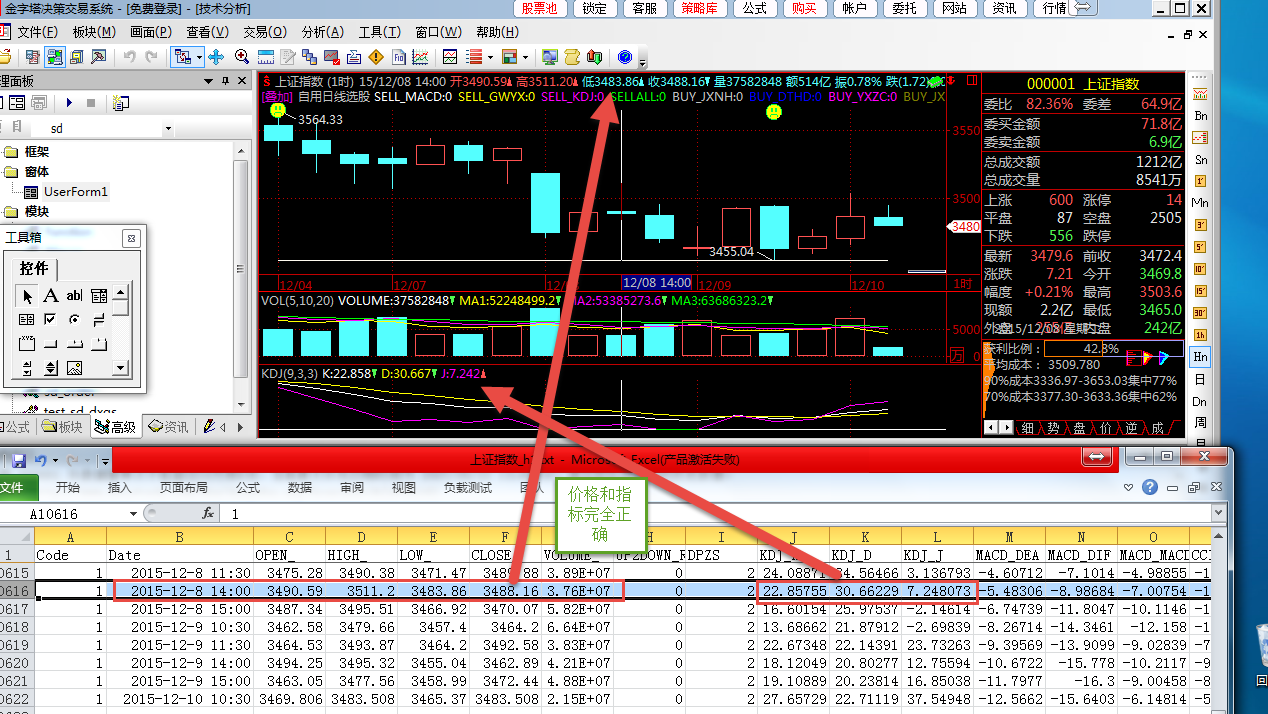1268x714 pixels.
Task: Choose the Label 'A' control in toolbox
Action: 51,296
